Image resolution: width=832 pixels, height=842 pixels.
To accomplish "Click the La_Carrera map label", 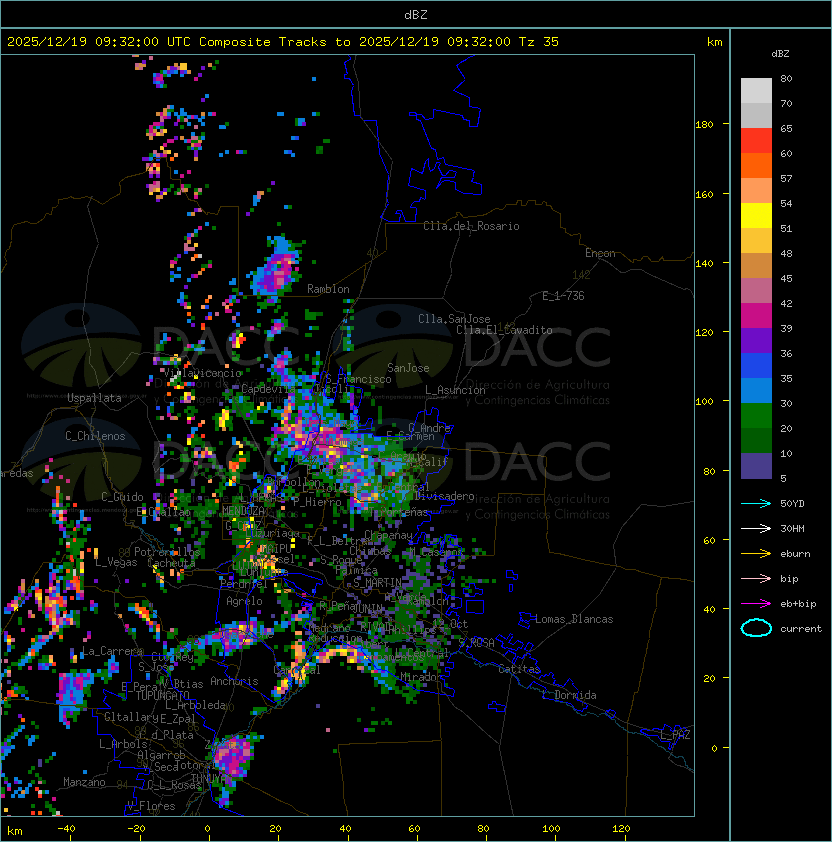I will point(112,651).
